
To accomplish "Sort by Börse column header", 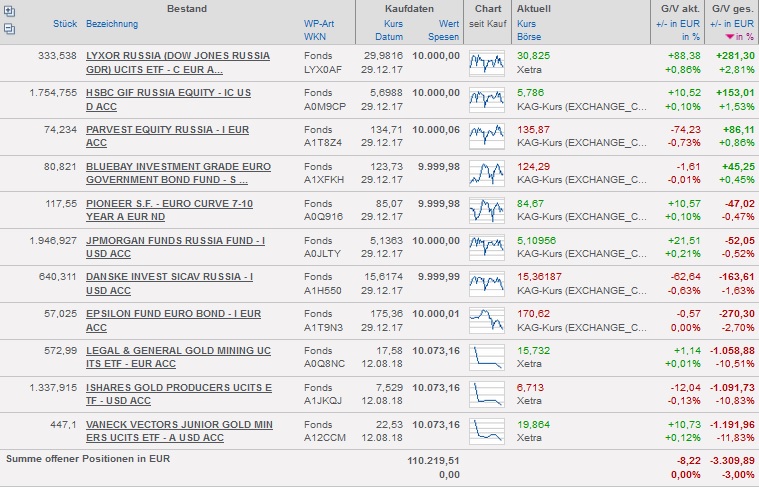I will 529,37.
